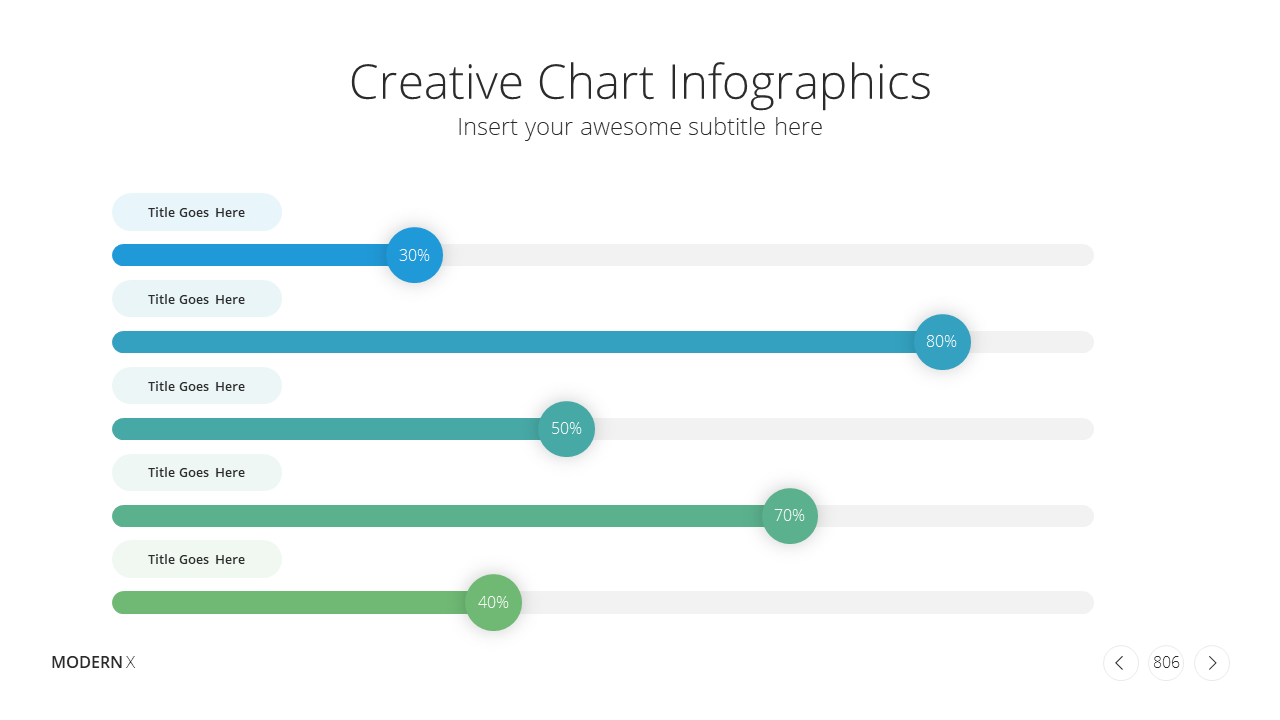
Task: Select the Title Goes Here label above the 40% bar
Action: point(197,559)
